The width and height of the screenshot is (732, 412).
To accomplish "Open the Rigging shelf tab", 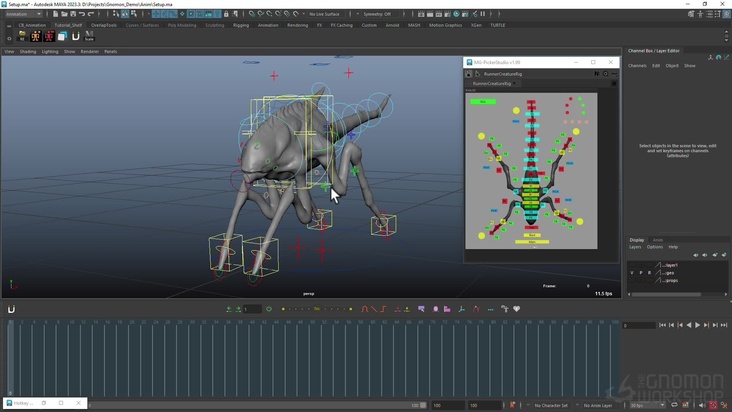I will click(241, 25).
